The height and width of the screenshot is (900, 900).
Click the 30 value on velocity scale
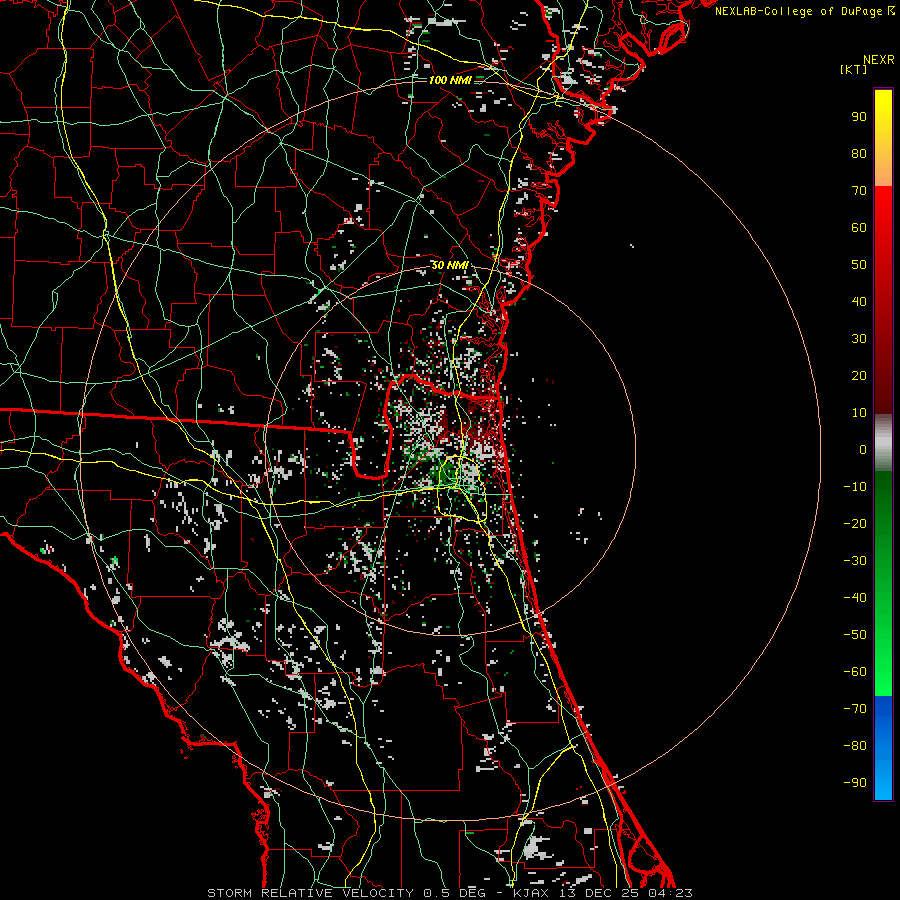click(x=859, y=339)
